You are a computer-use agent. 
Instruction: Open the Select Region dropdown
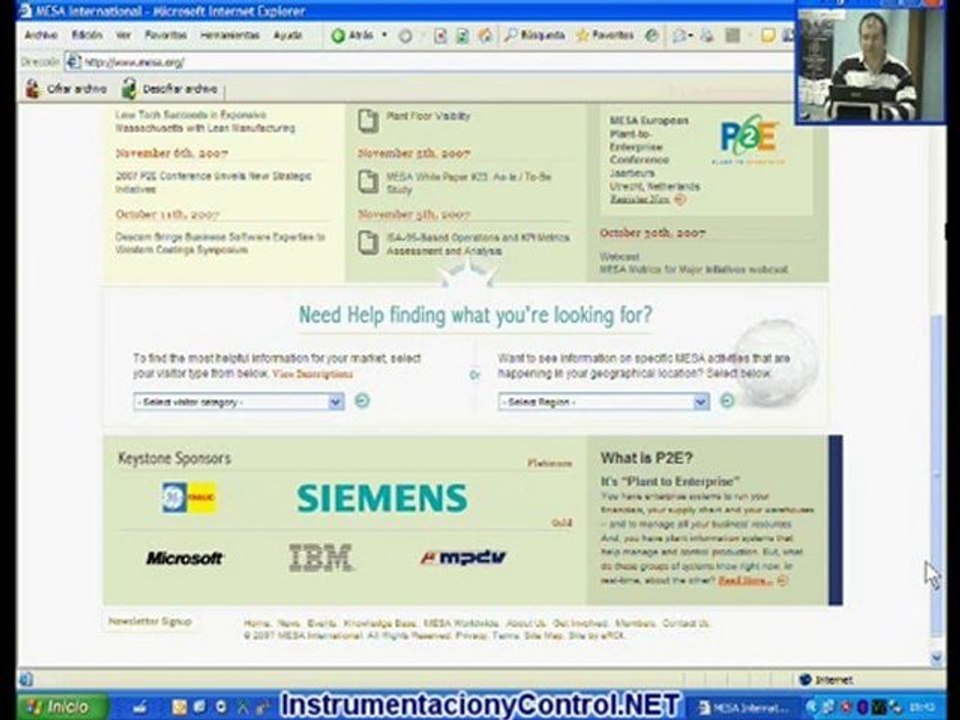click(x=604, y=402)
